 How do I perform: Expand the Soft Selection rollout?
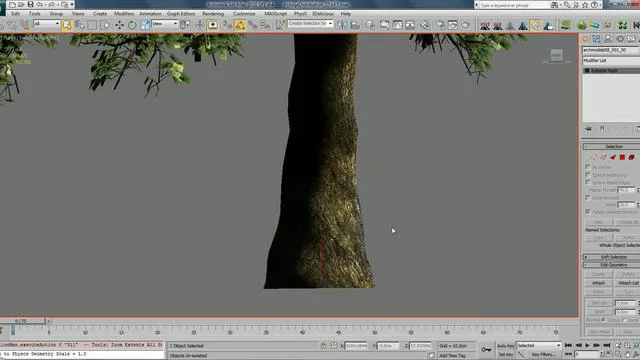click(x=611, y=257)
